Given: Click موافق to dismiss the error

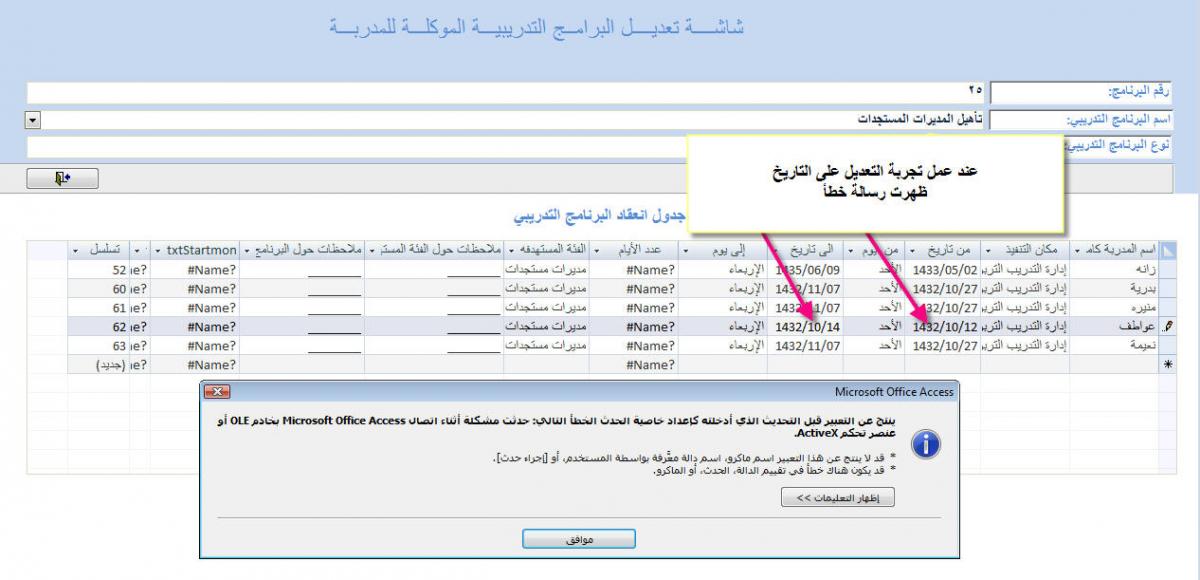Looking at the screenshot, I should click(580, 539).
